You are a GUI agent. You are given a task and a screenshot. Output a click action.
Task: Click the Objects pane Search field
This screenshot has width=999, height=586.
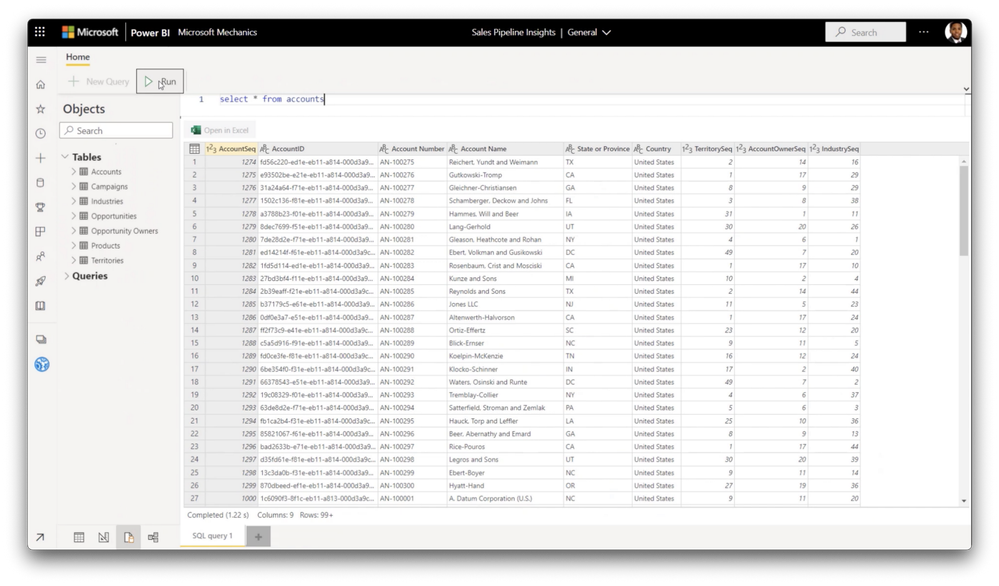(116, 130)
